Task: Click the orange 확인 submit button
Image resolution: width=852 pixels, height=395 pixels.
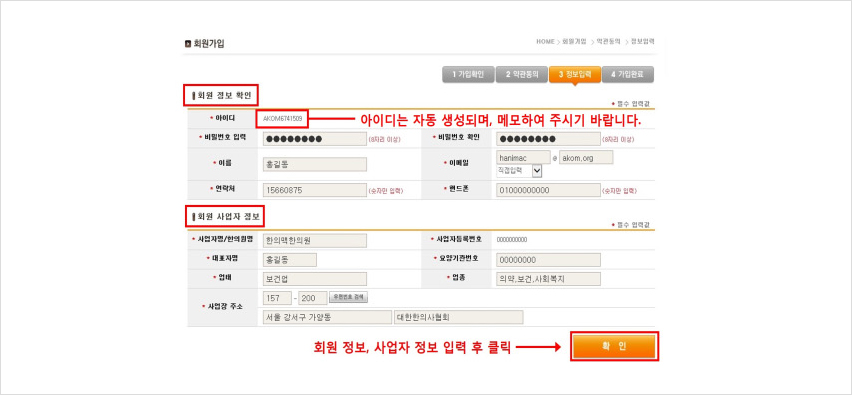Action: pos(615,346)
